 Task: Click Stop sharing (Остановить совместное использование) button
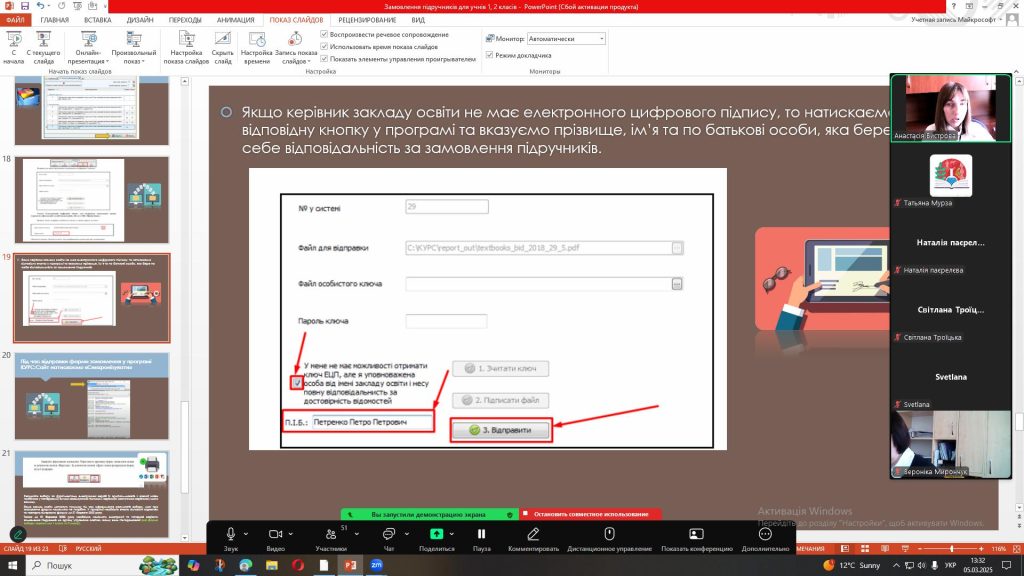point(591,514)
